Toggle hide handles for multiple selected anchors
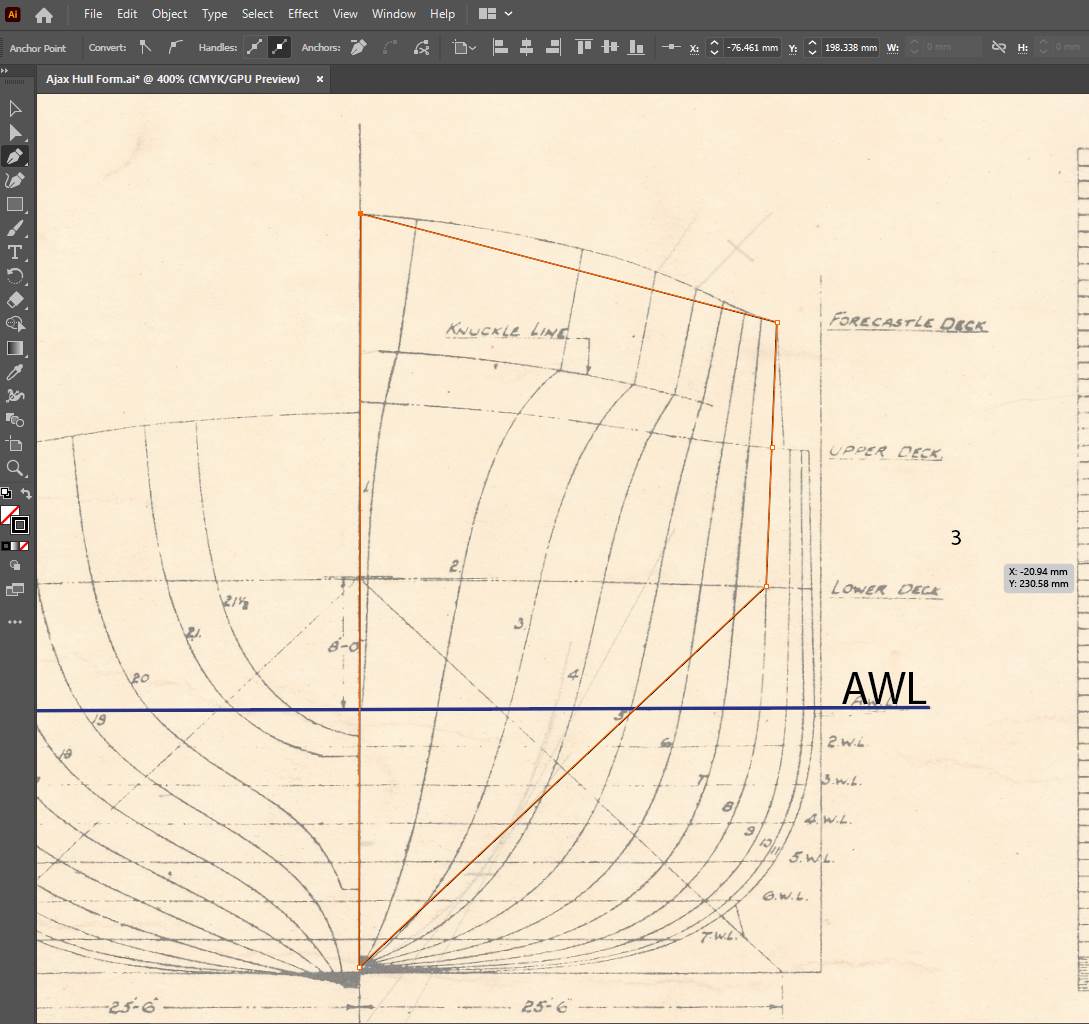 (279, 47)
